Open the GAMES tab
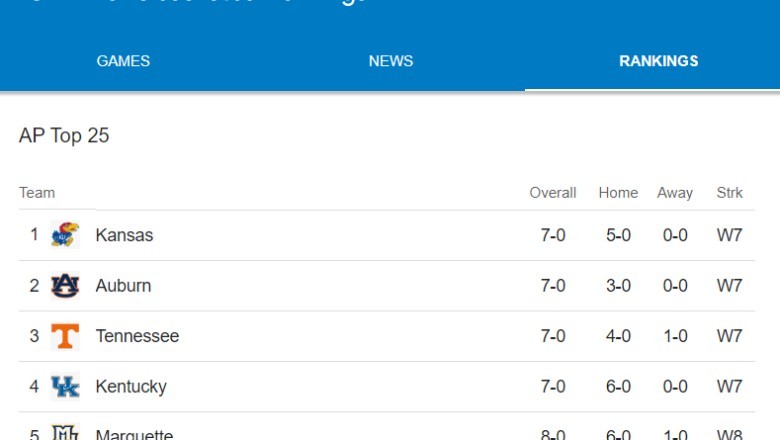The image size is (780, 440). pyautogui.click(x=123, y=61)
